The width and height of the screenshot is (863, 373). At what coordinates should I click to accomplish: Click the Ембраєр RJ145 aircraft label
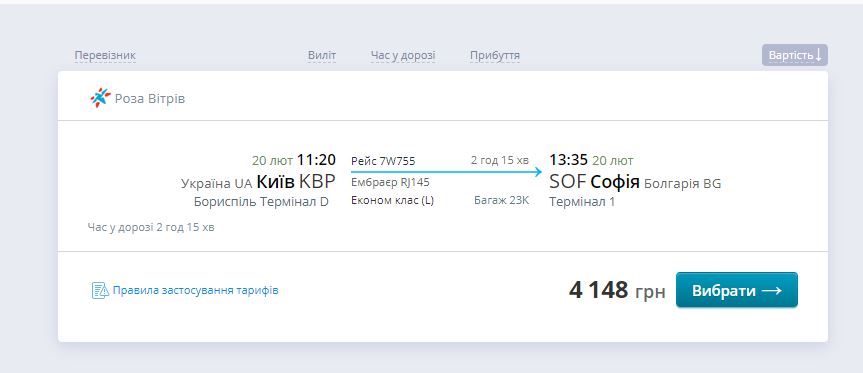coord(390,182)
